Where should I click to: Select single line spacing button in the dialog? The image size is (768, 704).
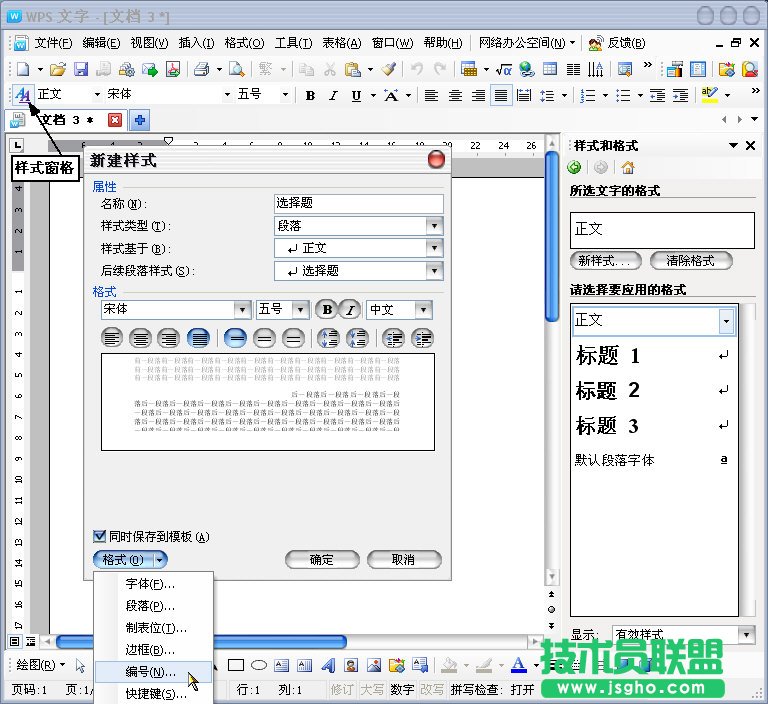click(235, 338)
